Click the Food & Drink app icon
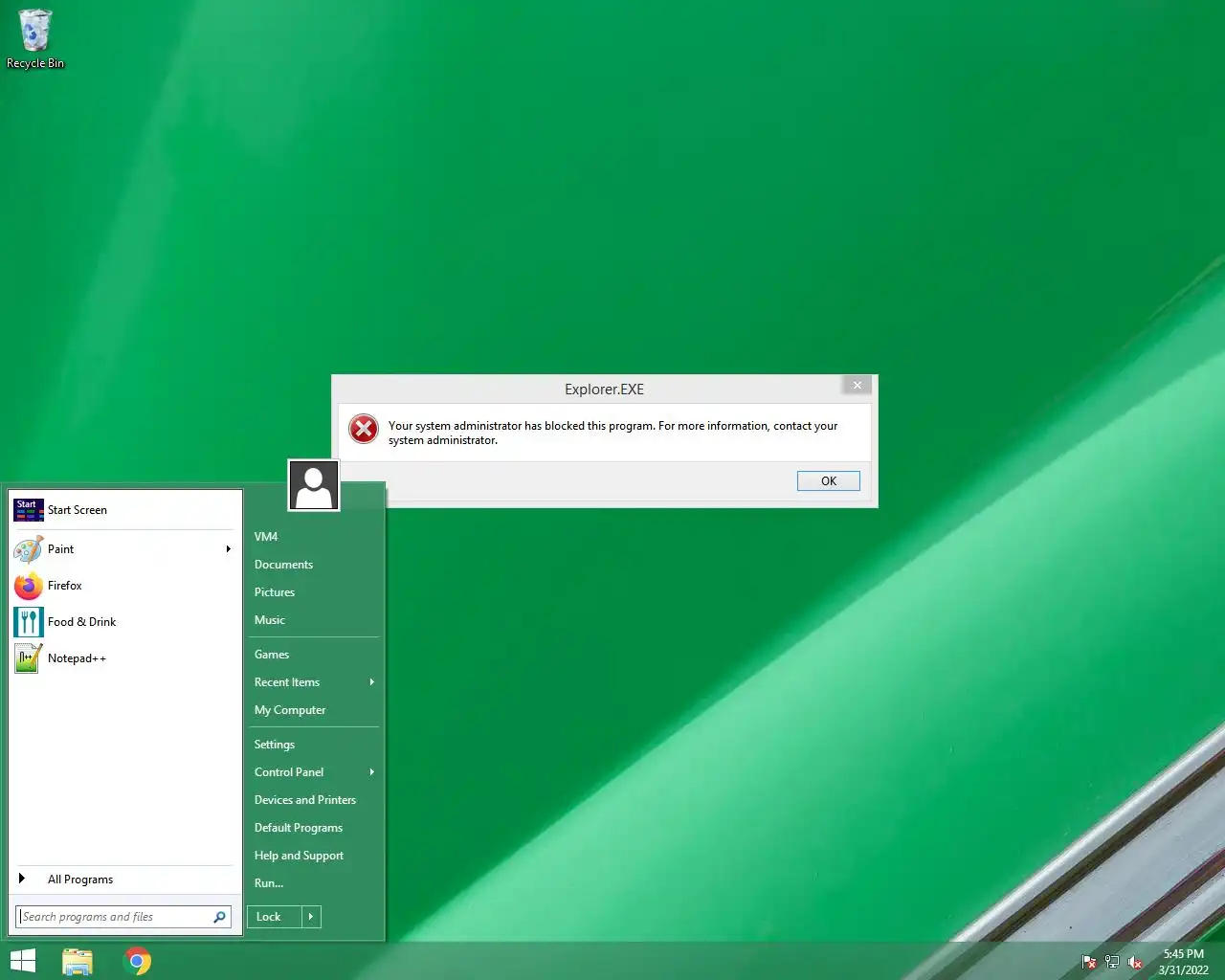 click(29, 622)
